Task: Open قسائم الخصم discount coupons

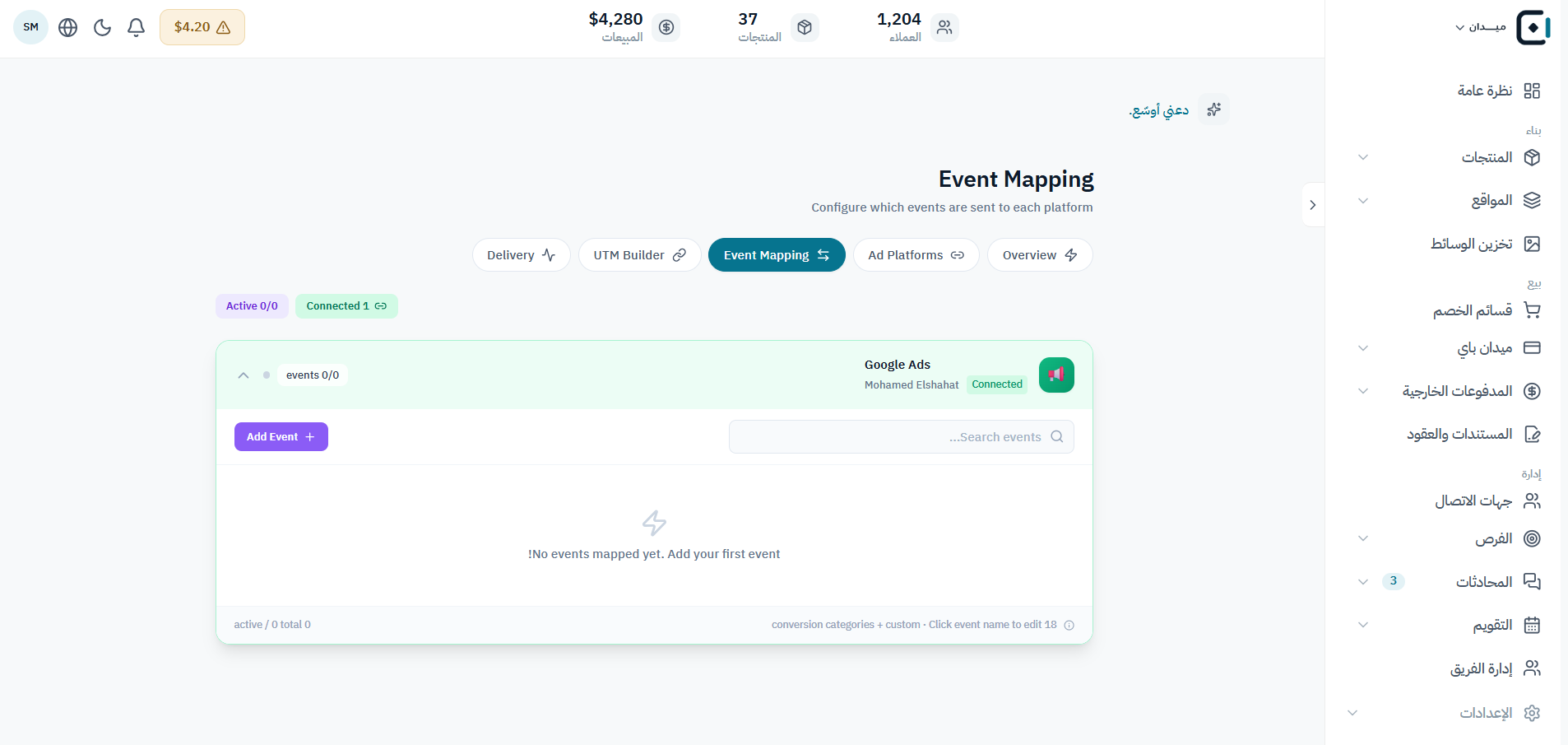Action: click(x=1487, y=310)
